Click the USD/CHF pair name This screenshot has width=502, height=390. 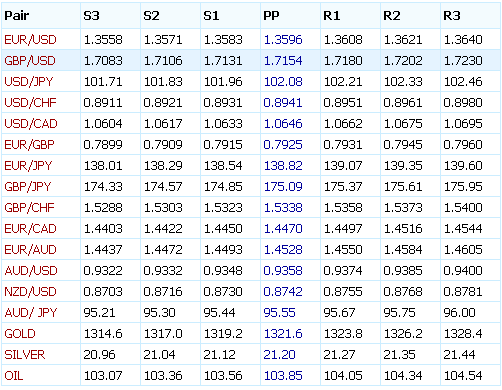(30, 103)
